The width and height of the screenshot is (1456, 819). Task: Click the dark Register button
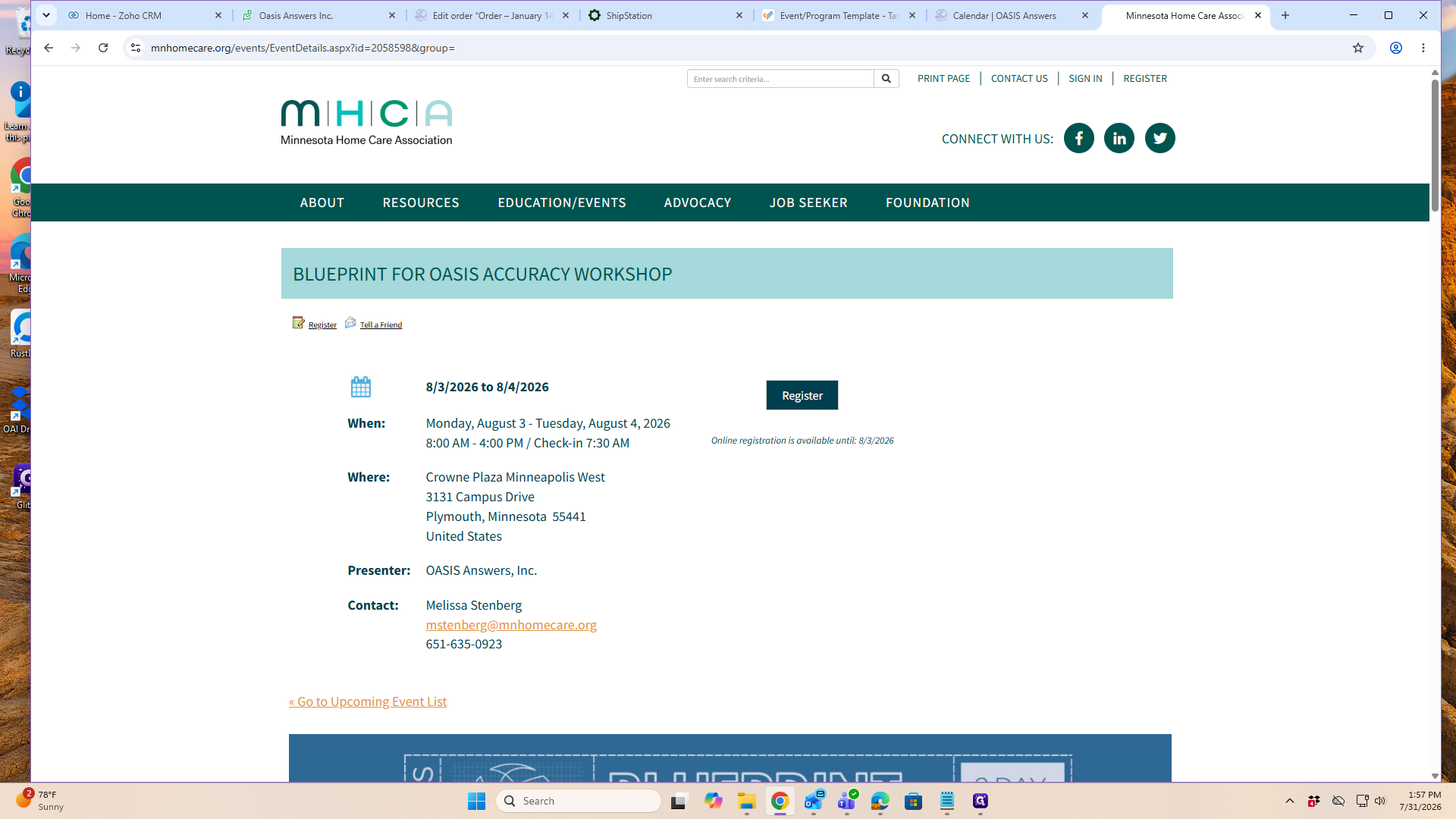pos(802,395)
